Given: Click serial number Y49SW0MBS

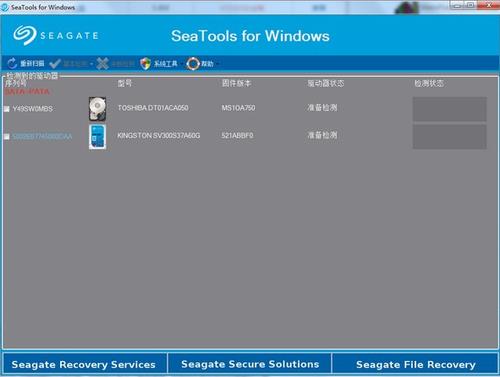Looking at the screenshot, I should coord(32,109).
